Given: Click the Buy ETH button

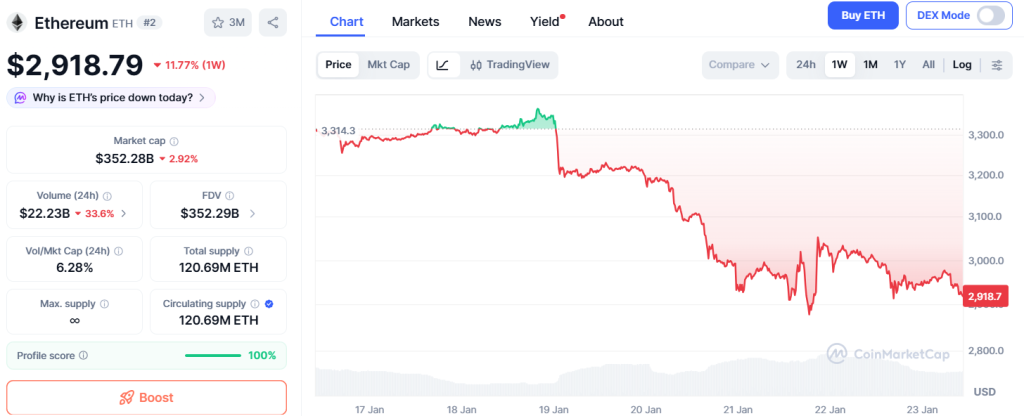Looking at the screenshot, I should (x=863, y=15).
